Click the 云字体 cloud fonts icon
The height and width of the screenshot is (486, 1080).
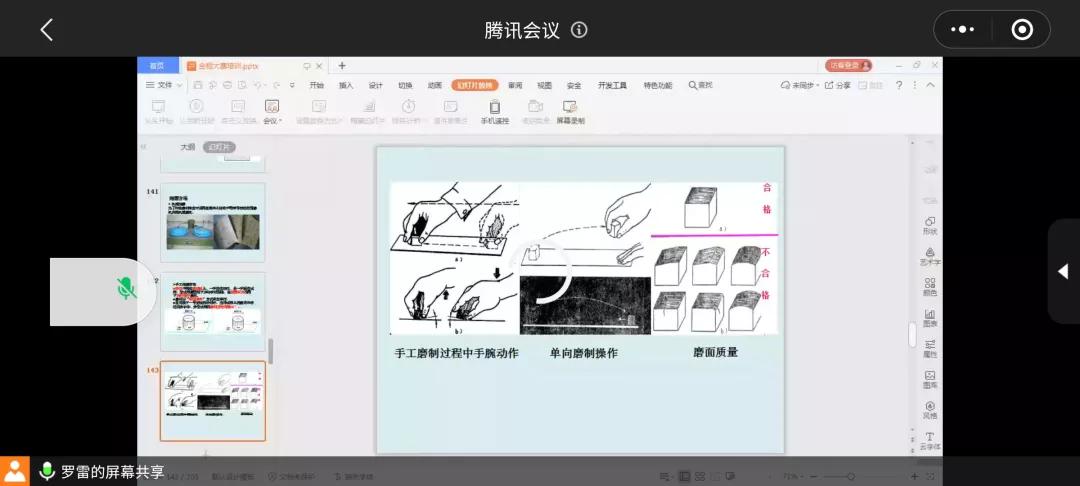[930, 440]
